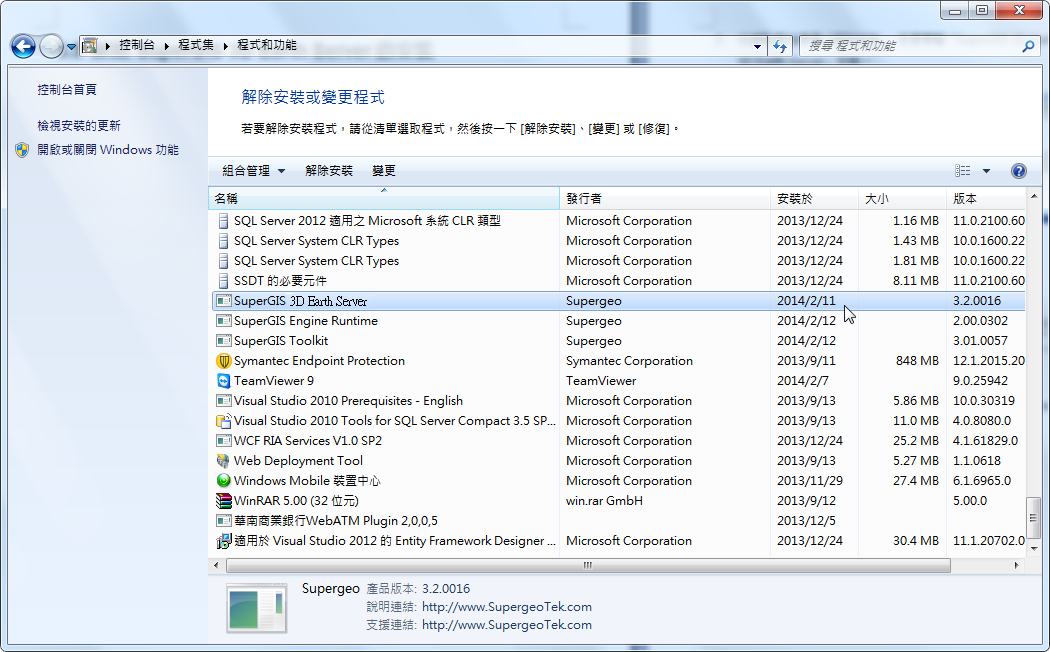Click the Control Panel icon in address bar

tap(89, 46)
